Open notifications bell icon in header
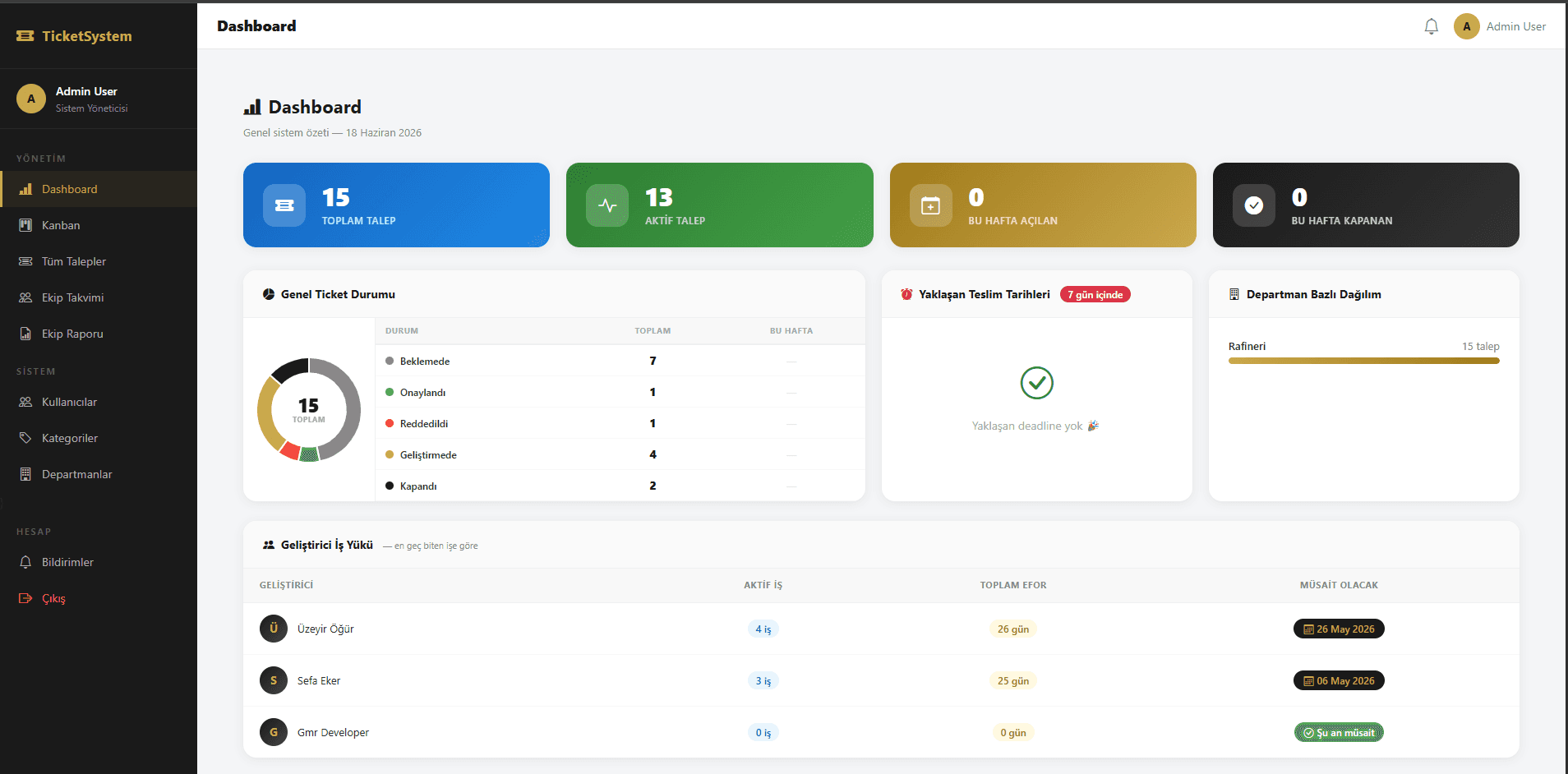The width and height of the screenshot is (1568, 774). click(1431, 26)
